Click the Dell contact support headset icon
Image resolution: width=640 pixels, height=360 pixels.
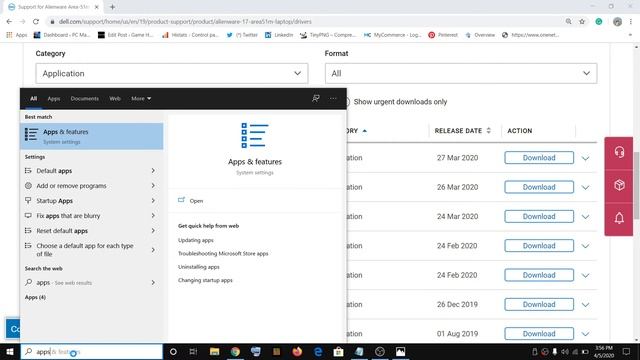point(619,152)
